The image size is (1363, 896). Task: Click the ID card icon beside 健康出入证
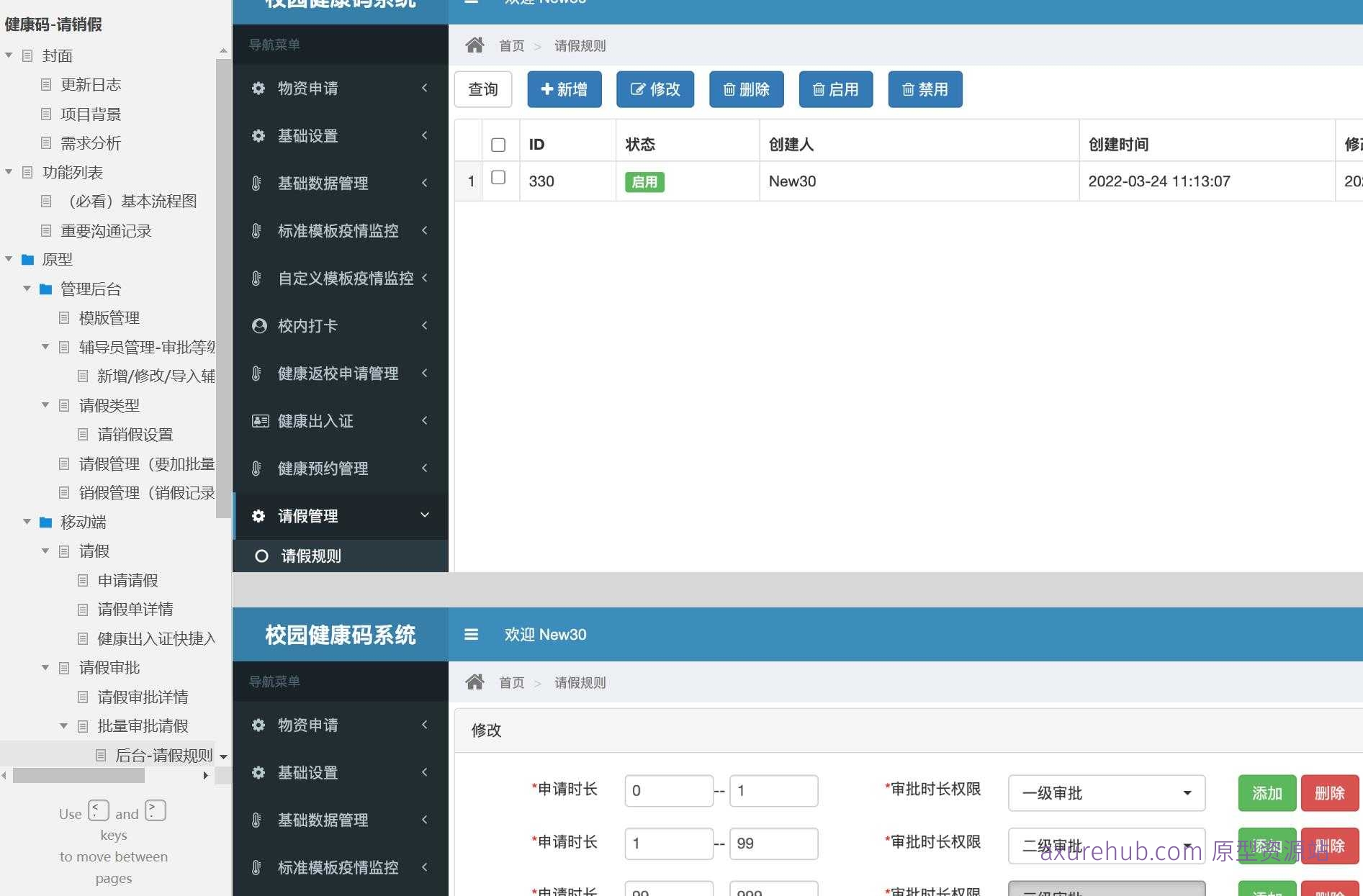click(260, 421)
